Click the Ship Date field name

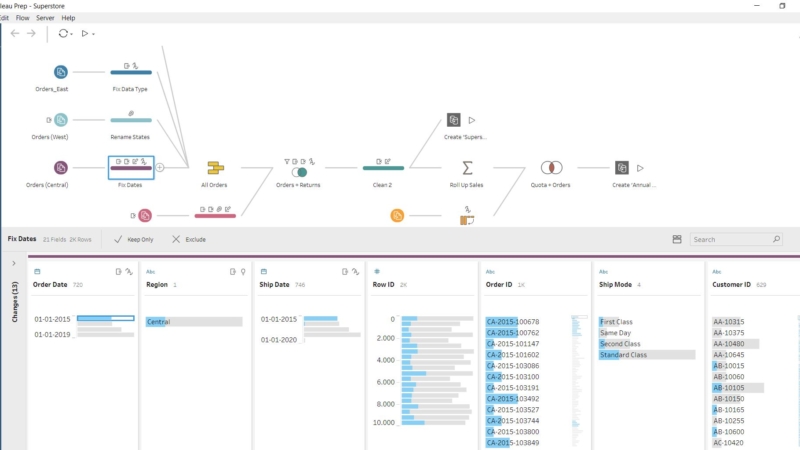pos(274,285)
